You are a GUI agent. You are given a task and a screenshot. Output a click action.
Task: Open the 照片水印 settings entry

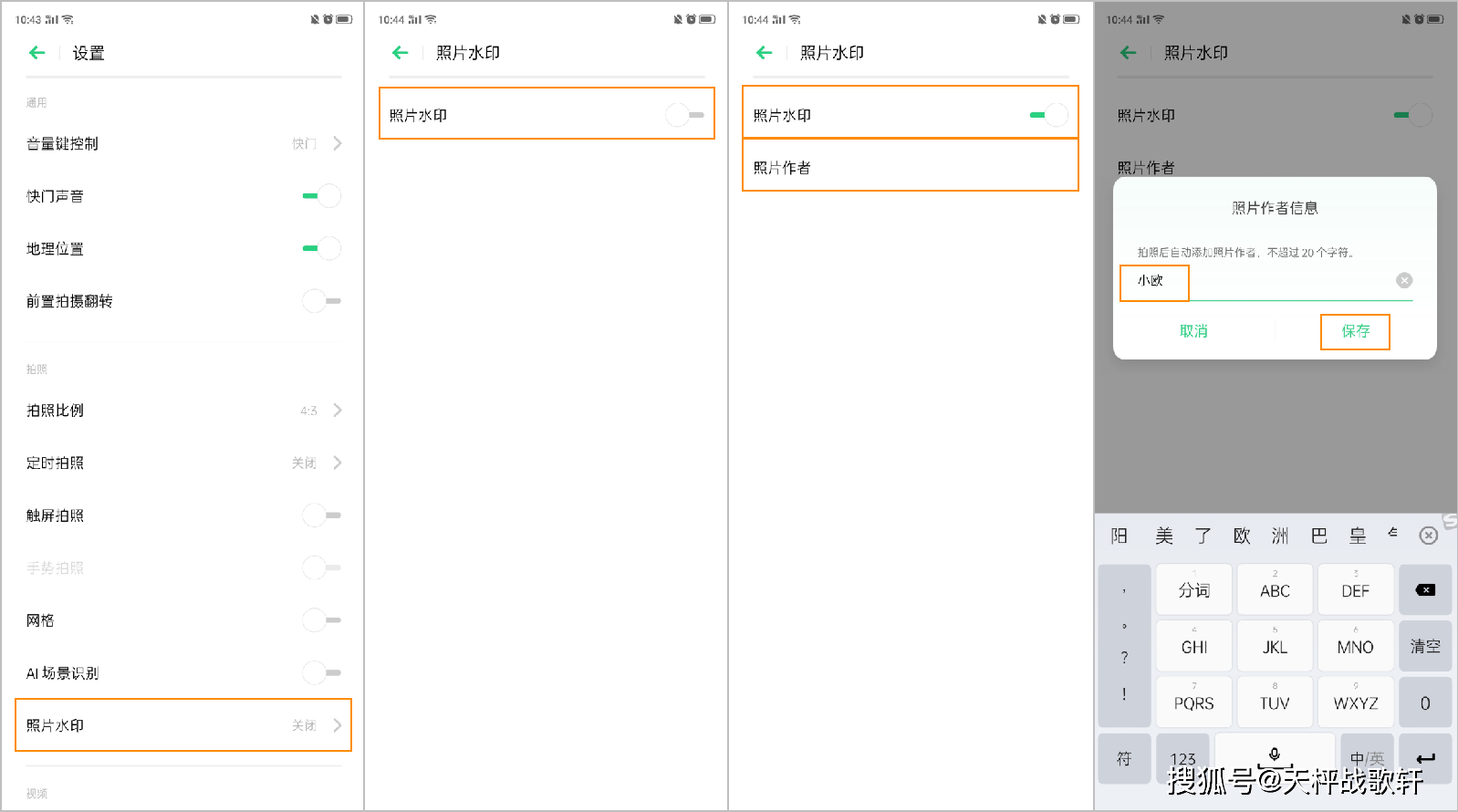point(183,725)
